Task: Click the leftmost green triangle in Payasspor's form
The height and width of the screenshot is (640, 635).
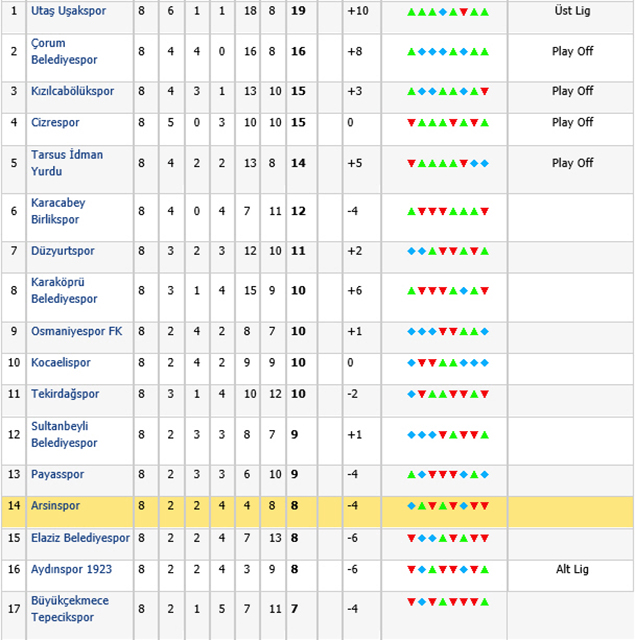Action: pos(411,475)
